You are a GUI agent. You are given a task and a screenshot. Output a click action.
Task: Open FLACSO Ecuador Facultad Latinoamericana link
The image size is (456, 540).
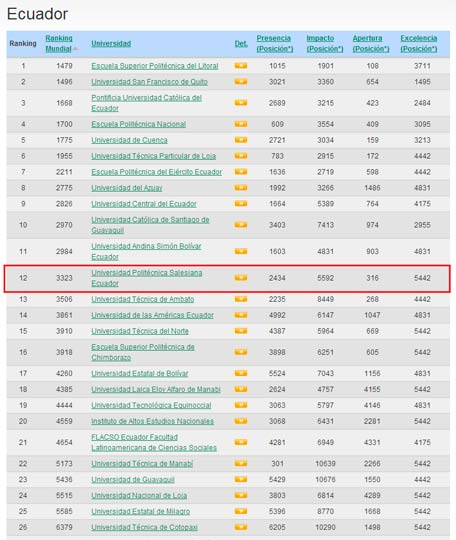pyautogui.click(x=154, y=442)
